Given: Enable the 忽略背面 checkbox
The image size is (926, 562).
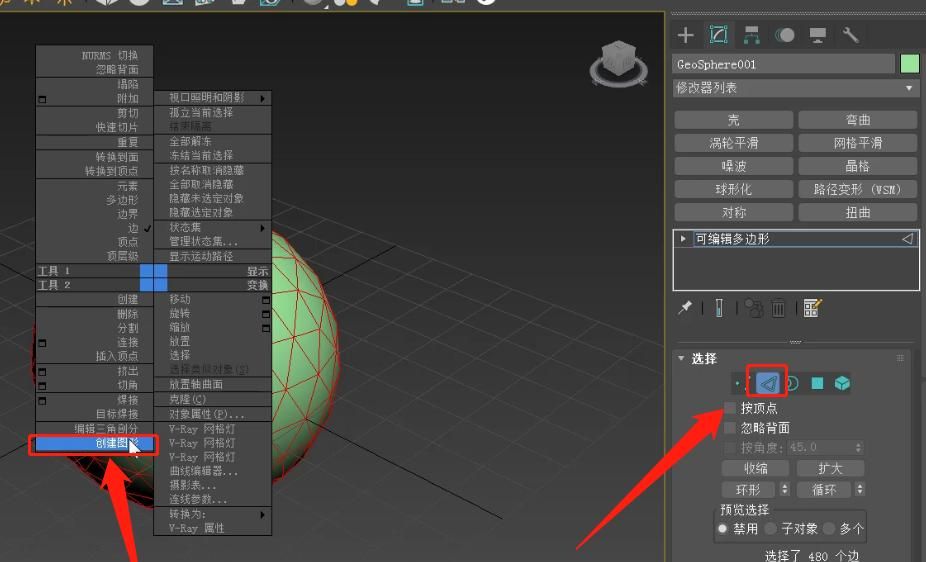Looking at the screenshot, I should click(x=731, y=427).
